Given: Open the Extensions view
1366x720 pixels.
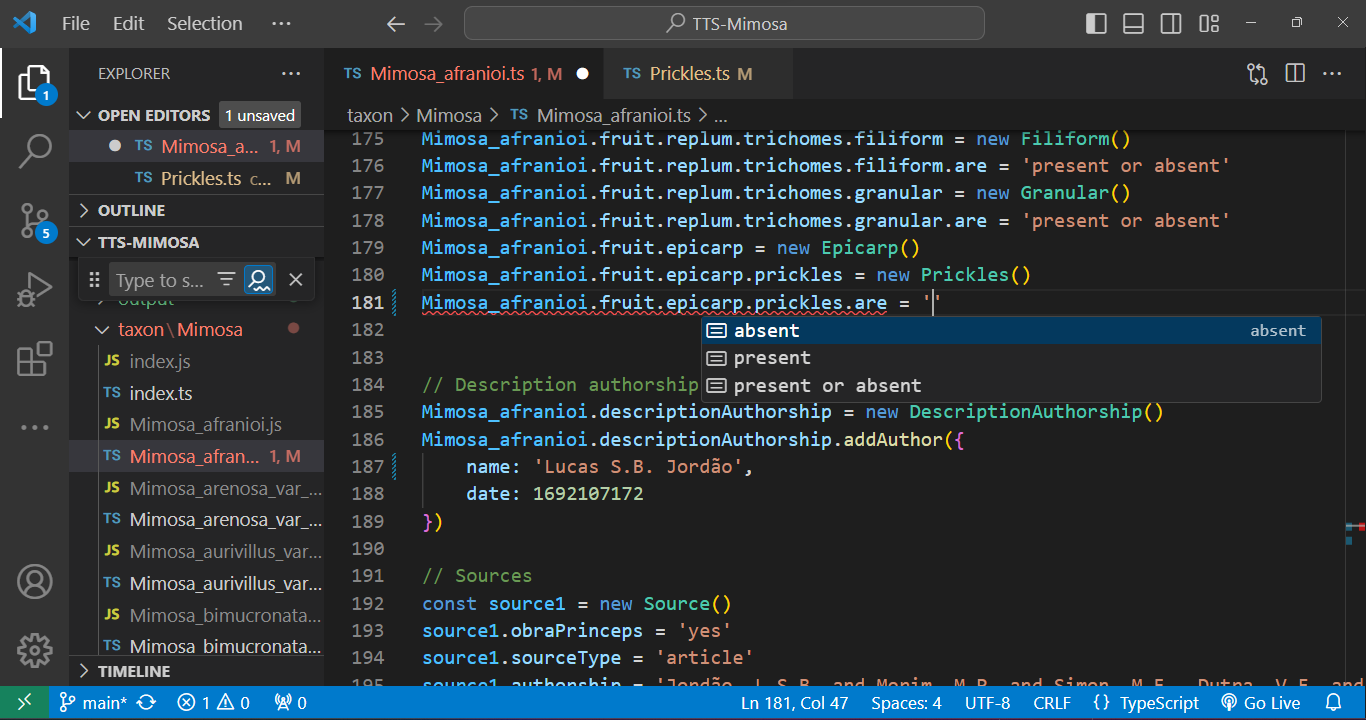Looking at the screenshot, I should (35, 358).
